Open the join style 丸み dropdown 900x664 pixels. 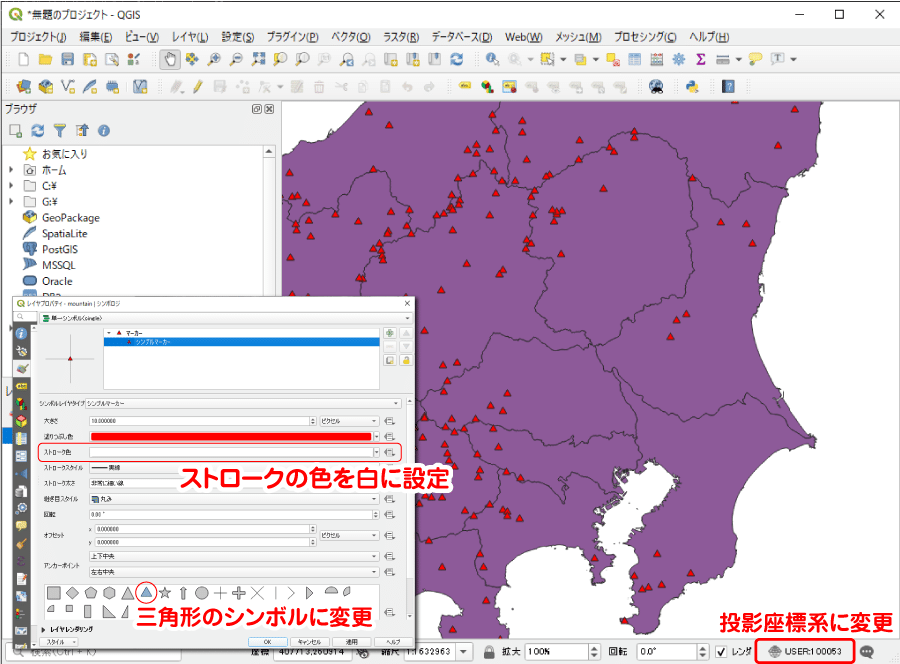pos(234,499)
